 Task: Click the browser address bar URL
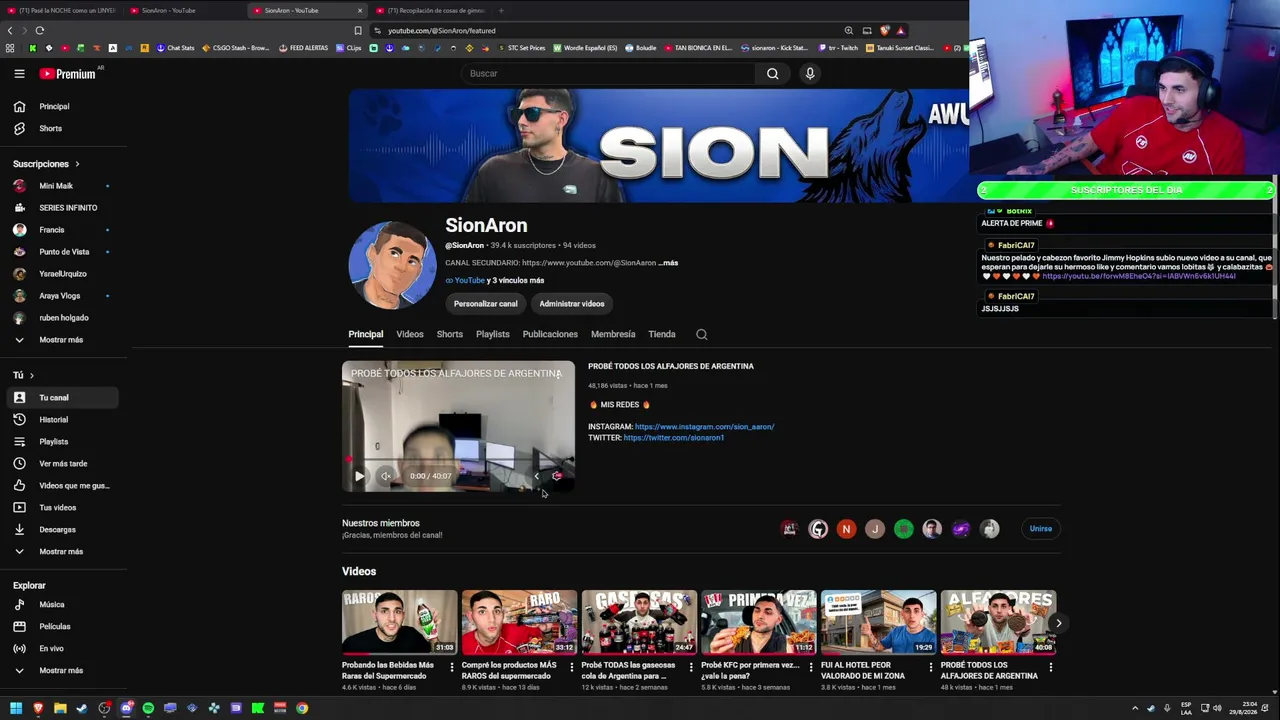(x=442, y=31)
